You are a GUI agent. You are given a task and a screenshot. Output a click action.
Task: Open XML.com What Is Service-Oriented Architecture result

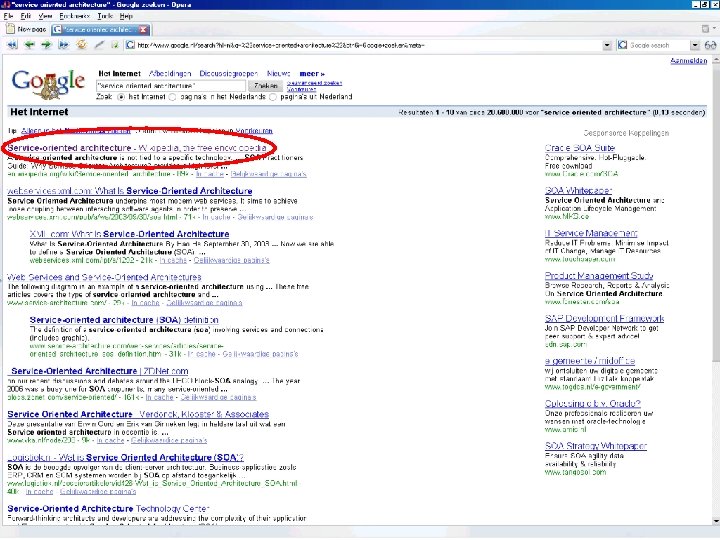click(129, 234)
